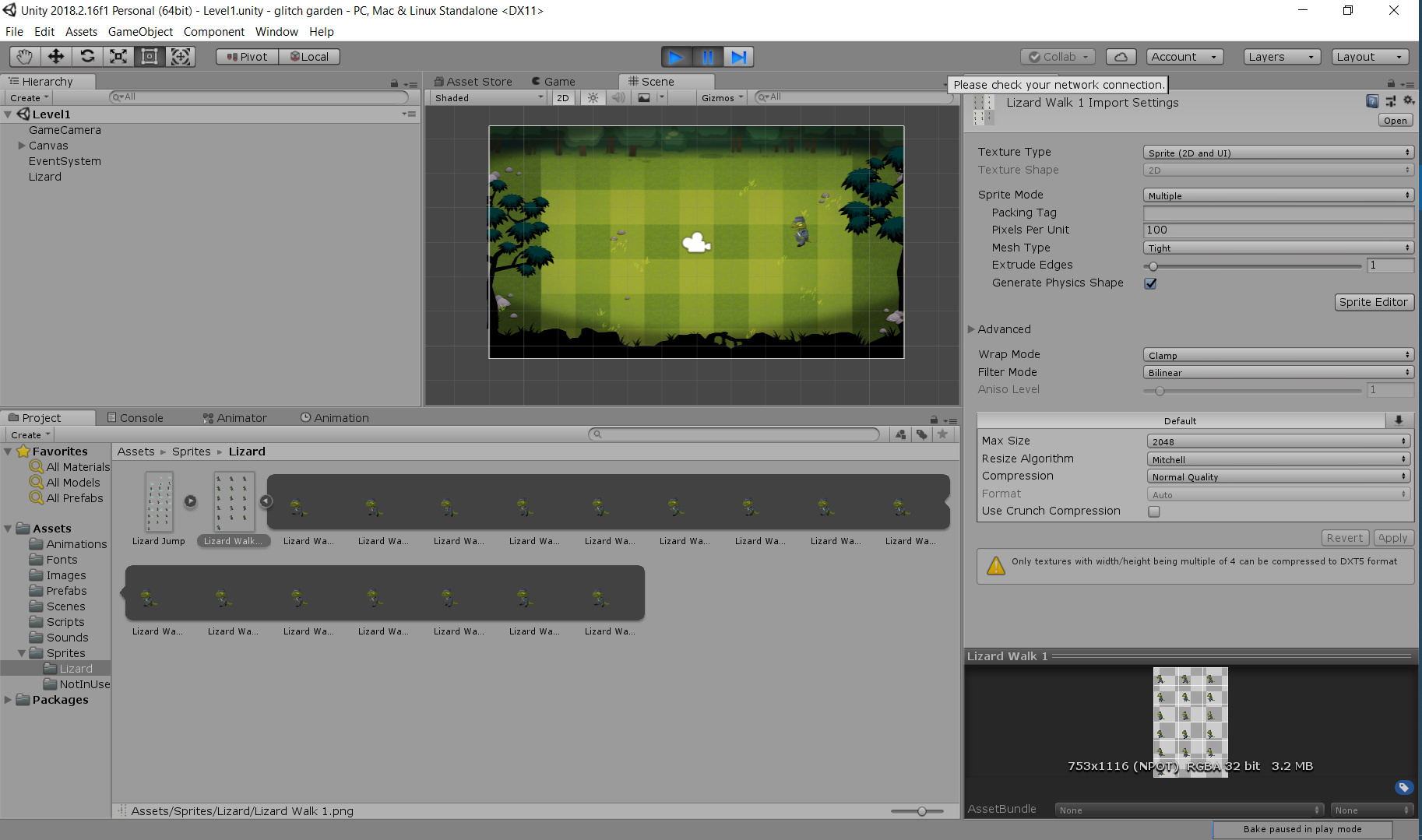1422x840 pixels.
Task: Open the GameObject menu
Action: pyautogui.click(x=140, y=32)
